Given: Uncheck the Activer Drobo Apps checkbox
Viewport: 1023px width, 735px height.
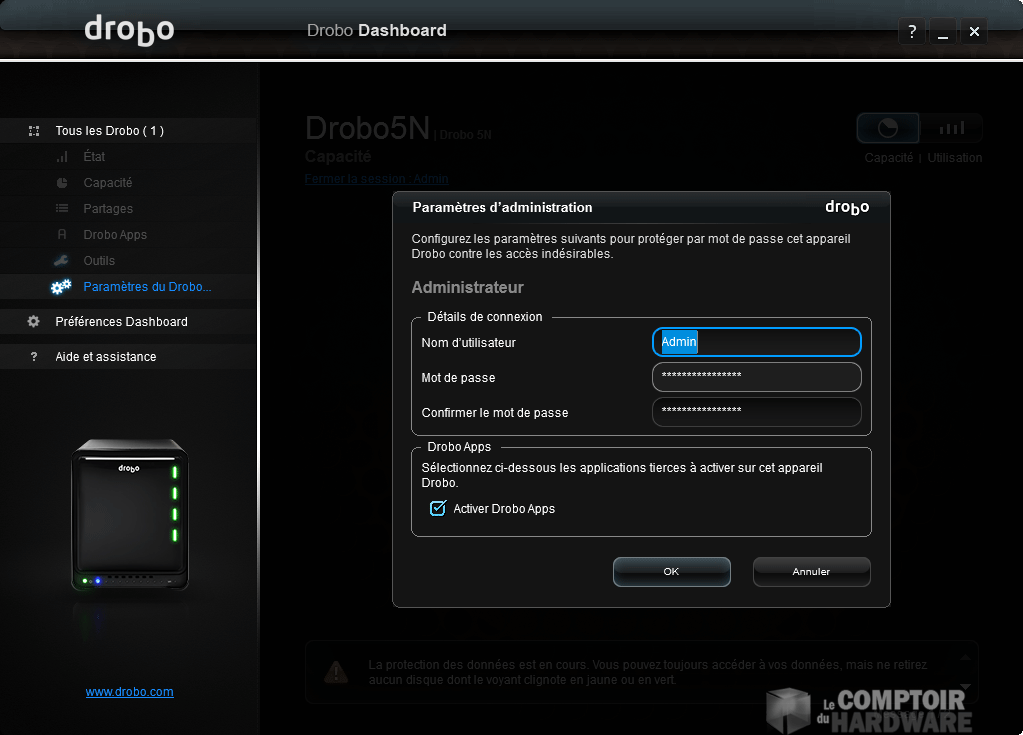Looking at the screenshot, I should 437,508.
